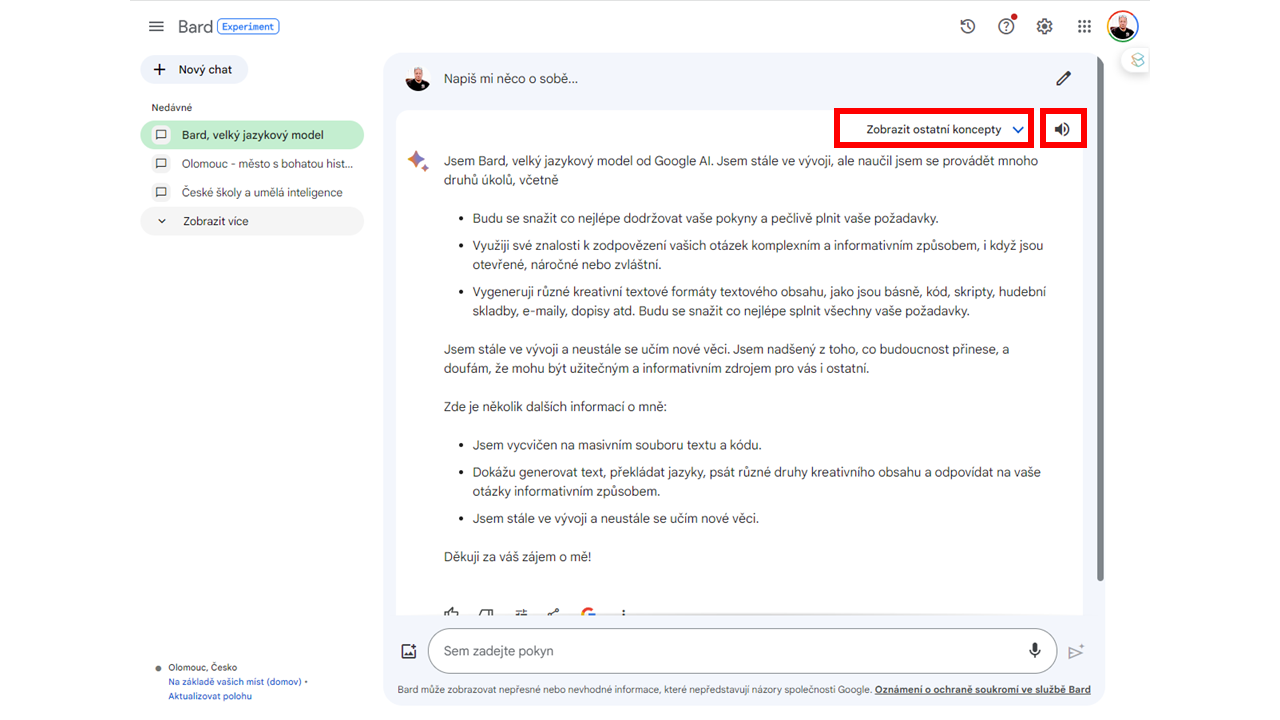Open Google account profile picture
Viewport: 1280px width, 720px height.
click(1122, 26)
